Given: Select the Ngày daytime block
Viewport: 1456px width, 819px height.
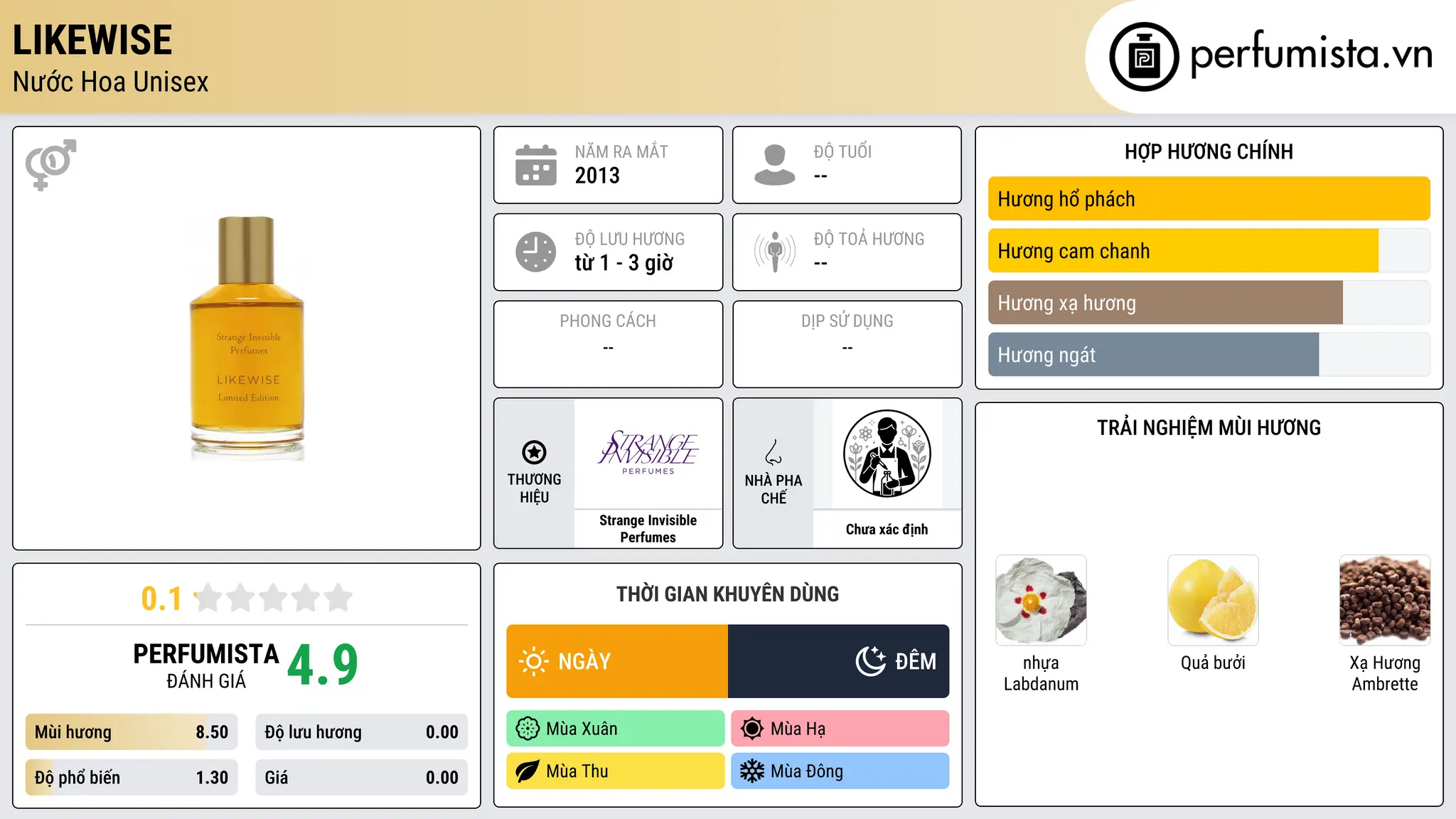Looking at the screenshot, I should (617, 661).
